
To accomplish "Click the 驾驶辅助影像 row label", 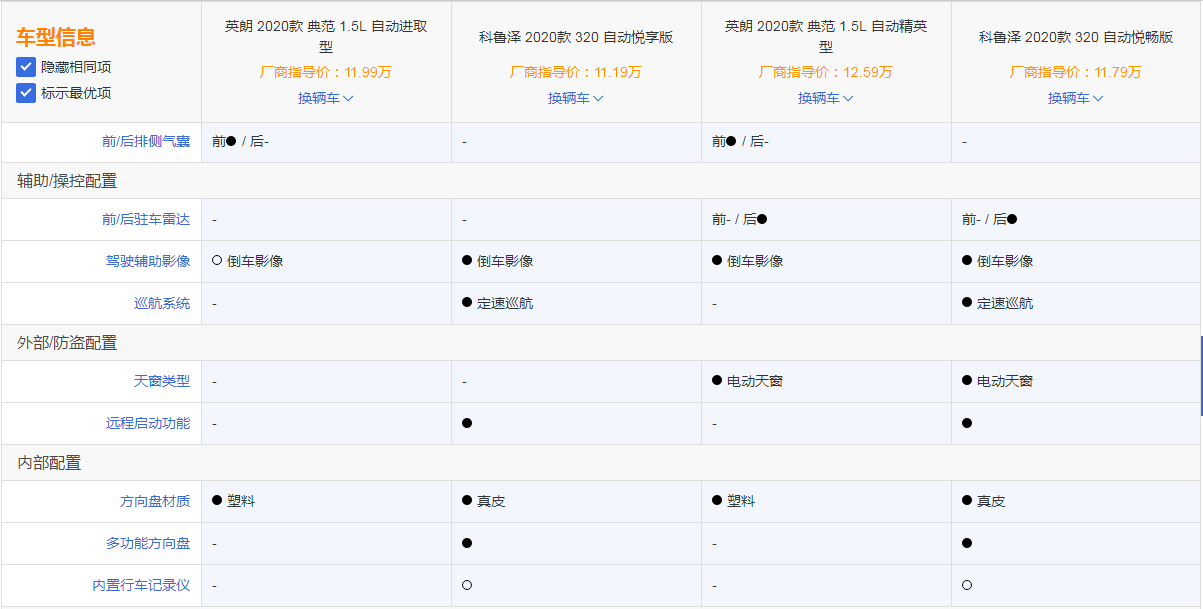I will click(148, 261).
